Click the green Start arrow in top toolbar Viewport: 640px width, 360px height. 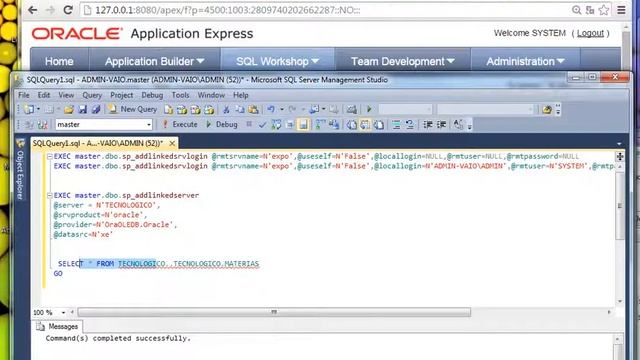point(369,109)
